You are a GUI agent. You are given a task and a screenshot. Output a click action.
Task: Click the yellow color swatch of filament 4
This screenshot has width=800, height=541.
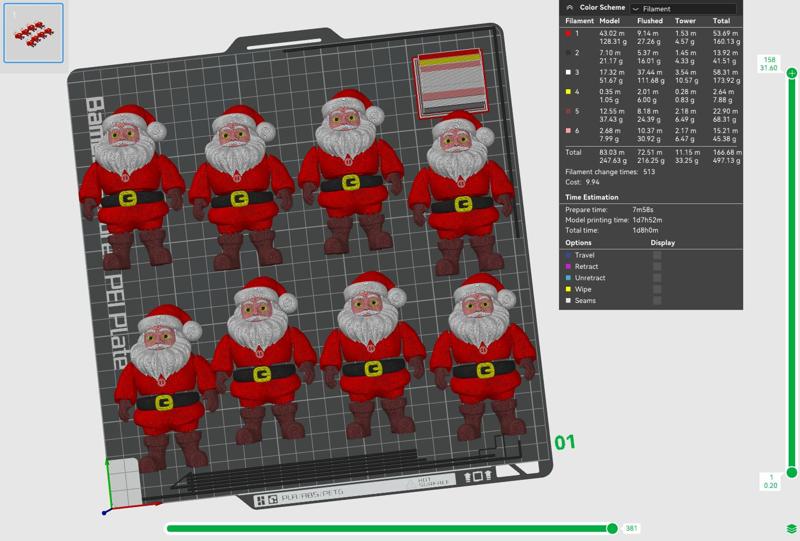click(x=568, y=92)
